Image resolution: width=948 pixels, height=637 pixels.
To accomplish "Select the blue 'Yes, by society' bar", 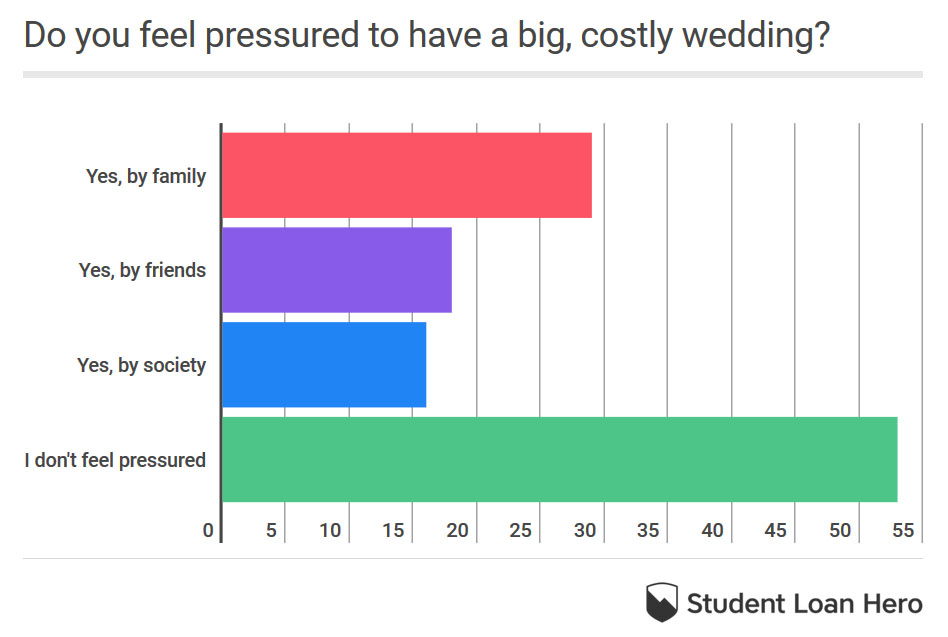I will 323,365.
